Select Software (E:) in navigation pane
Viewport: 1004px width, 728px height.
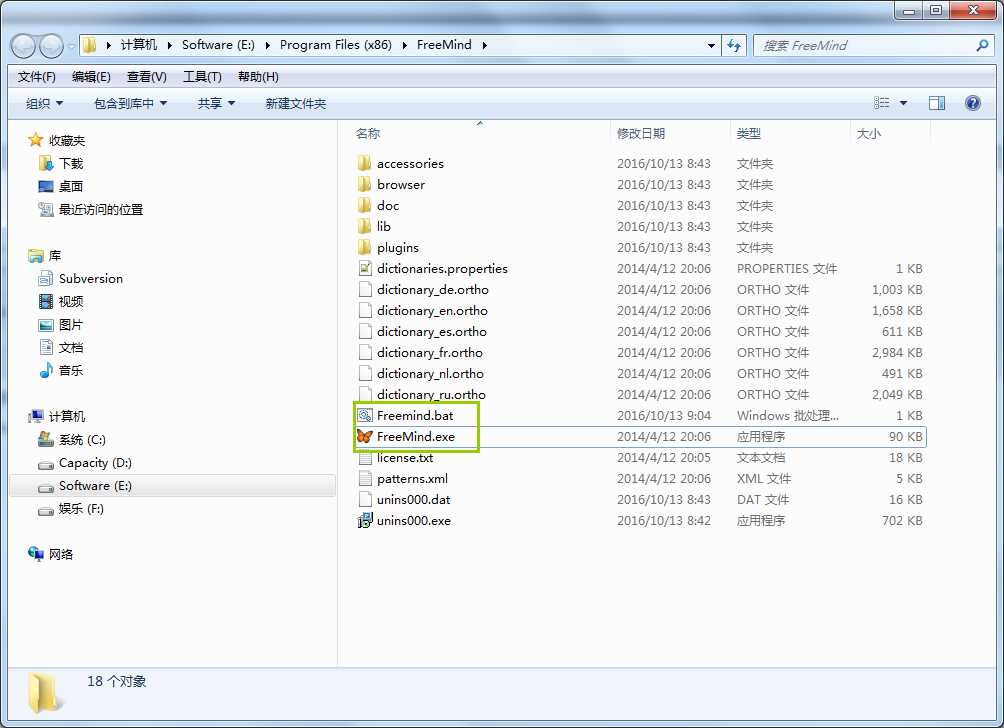coord(172,486)
